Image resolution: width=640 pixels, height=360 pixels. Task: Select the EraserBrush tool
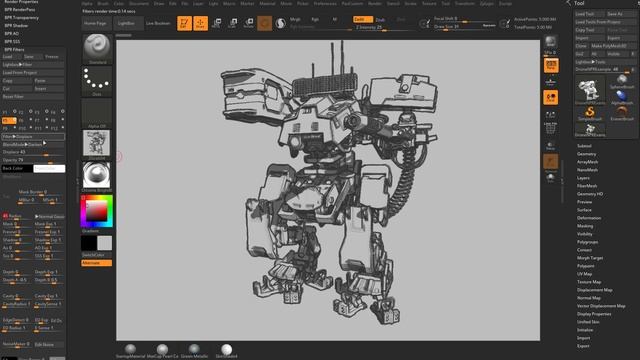point(622,113)
